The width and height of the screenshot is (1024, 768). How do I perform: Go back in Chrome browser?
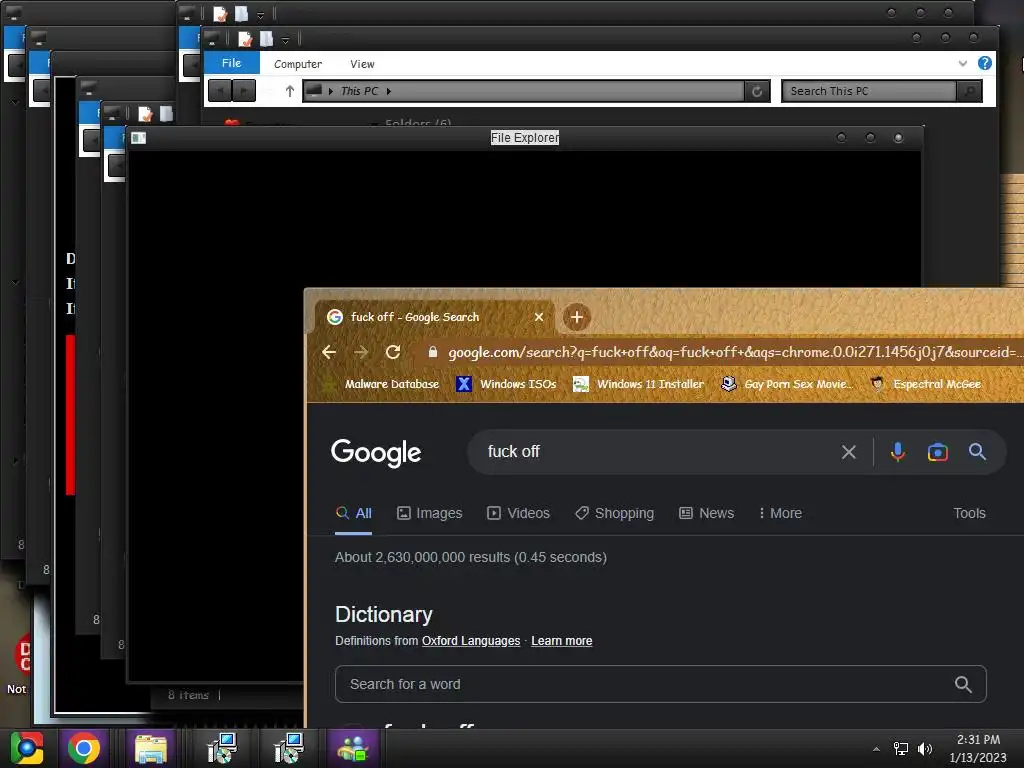tap(329, 352)
